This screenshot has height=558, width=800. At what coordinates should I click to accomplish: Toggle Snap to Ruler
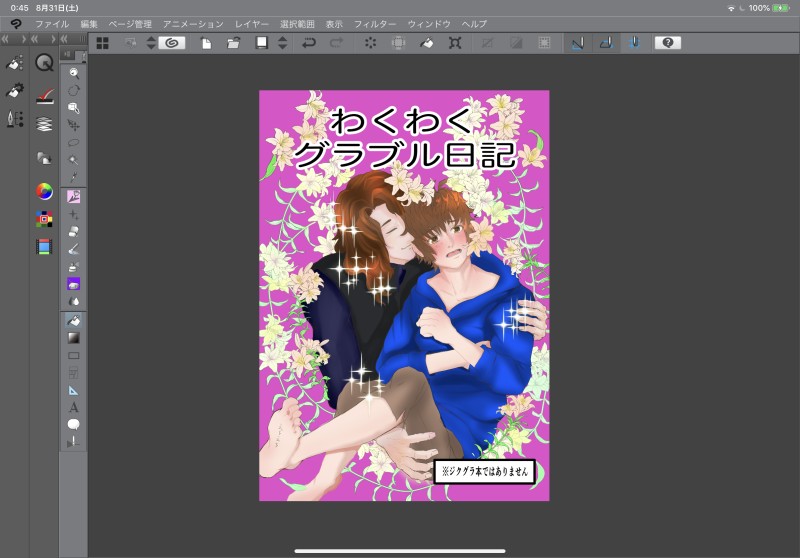click(578, 43)
